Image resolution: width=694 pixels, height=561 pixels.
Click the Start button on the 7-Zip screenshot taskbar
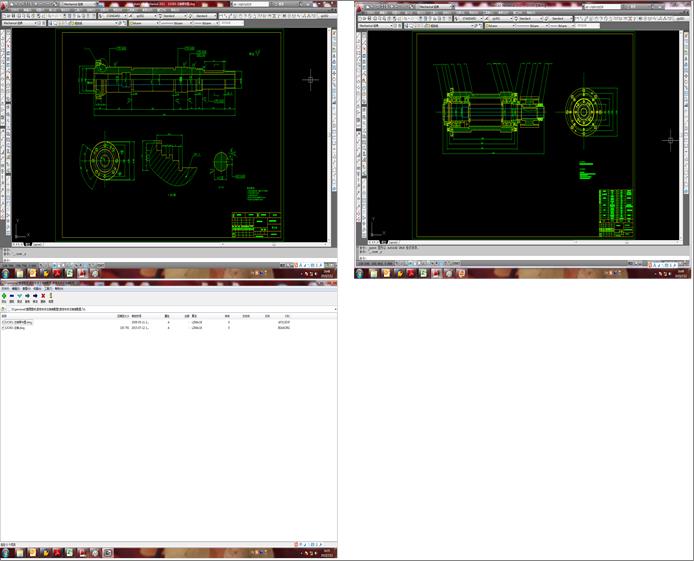pos(5,553)
